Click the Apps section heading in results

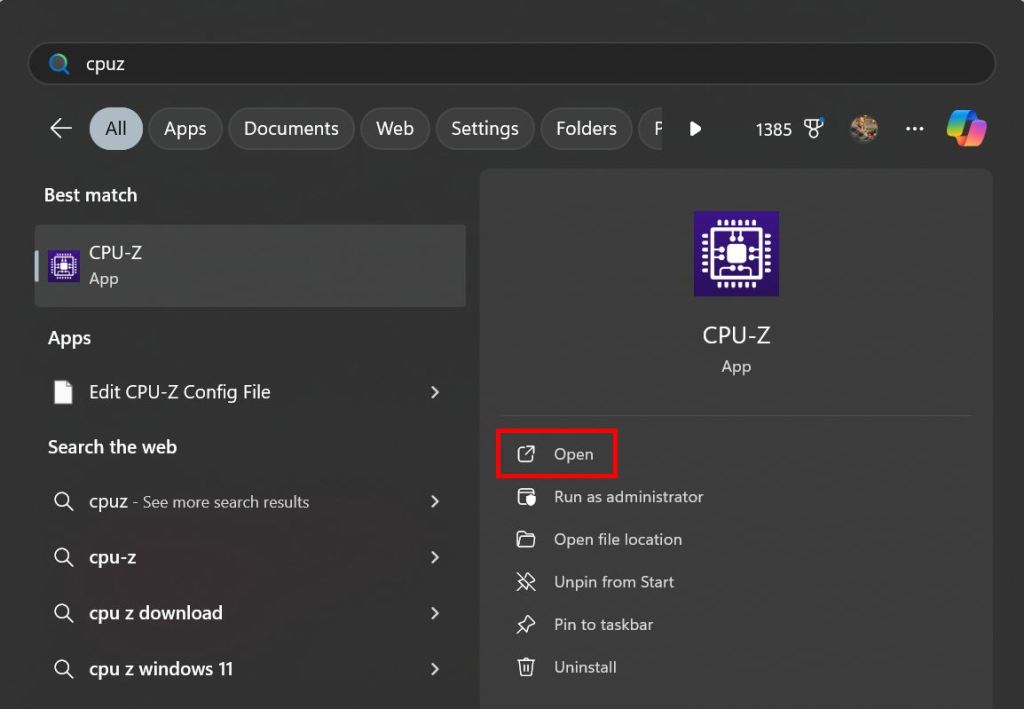click(x=69, y=338)
